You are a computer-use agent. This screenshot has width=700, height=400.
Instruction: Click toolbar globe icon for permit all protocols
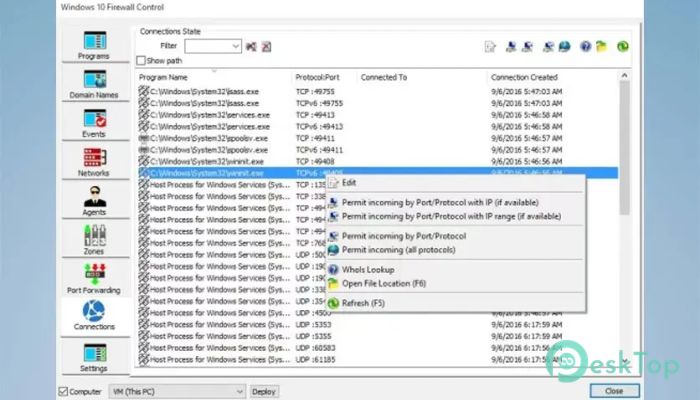(565, 46)
